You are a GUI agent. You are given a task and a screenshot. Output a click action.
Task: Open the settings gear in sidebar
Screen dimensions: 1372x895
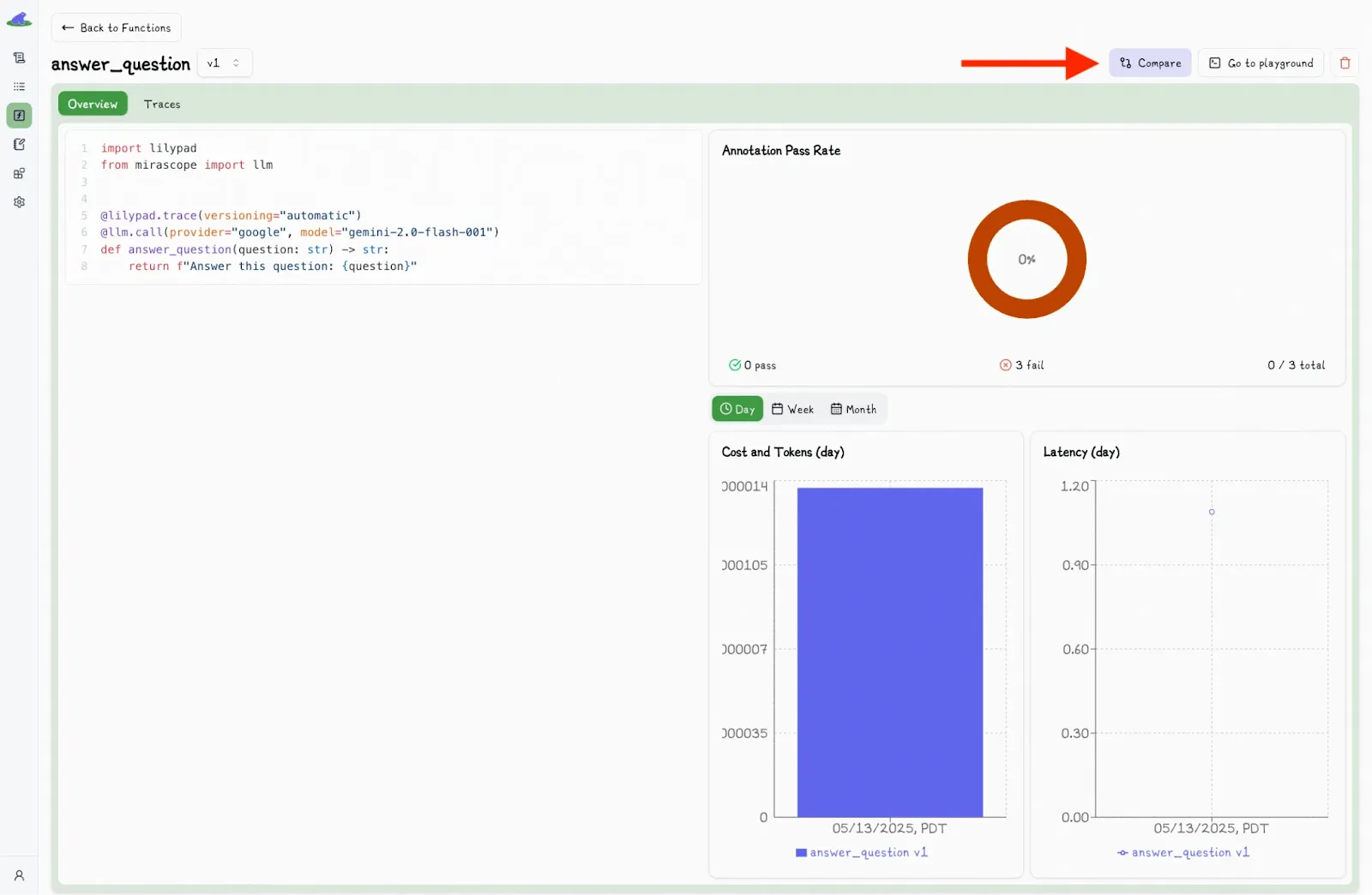point(19,202)
